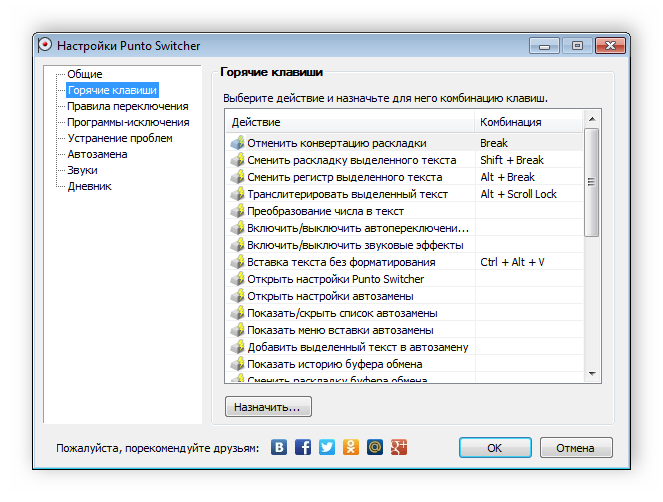
Task: Click the hotkey list scroll down arrow
Action: 592,373
